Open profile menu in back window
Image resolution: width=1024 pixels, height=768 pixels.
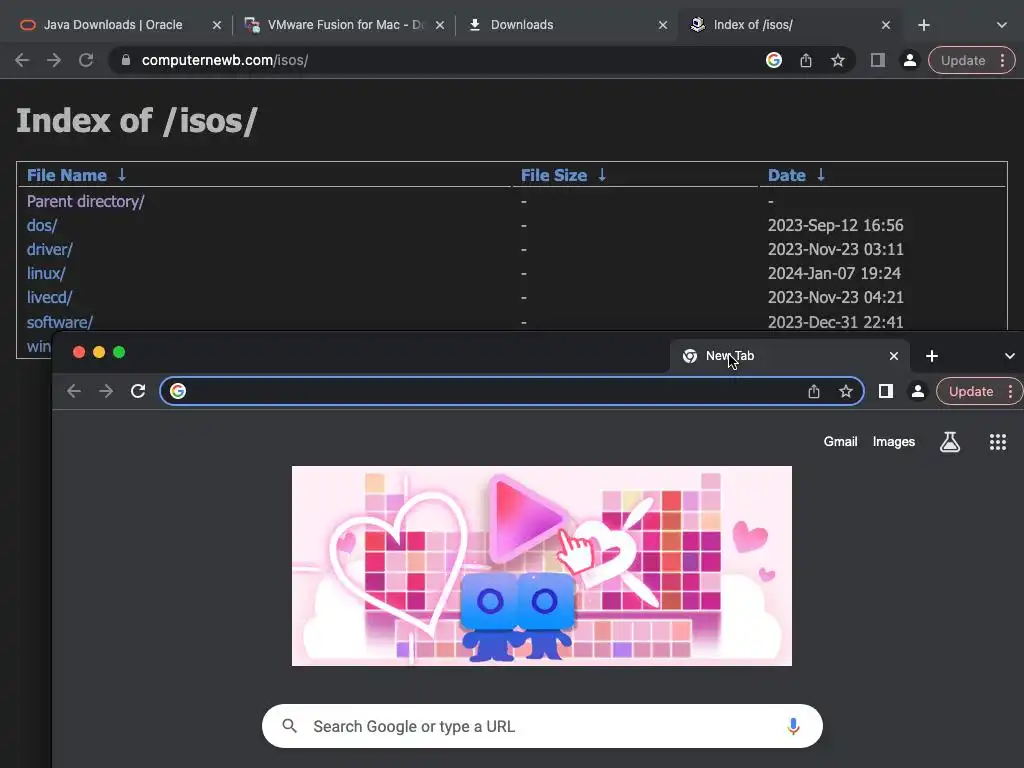pyautogui.click(x=910, y=60)
